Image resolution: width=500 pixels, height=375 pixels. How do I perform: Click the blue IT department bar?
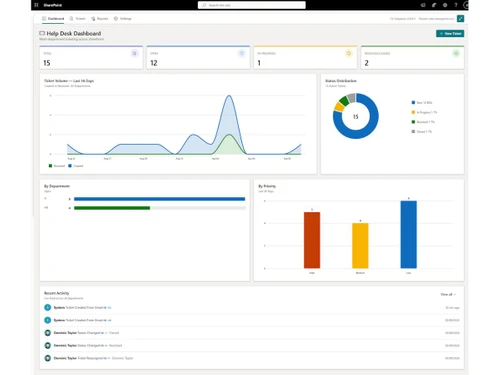[x=159, y=199]
